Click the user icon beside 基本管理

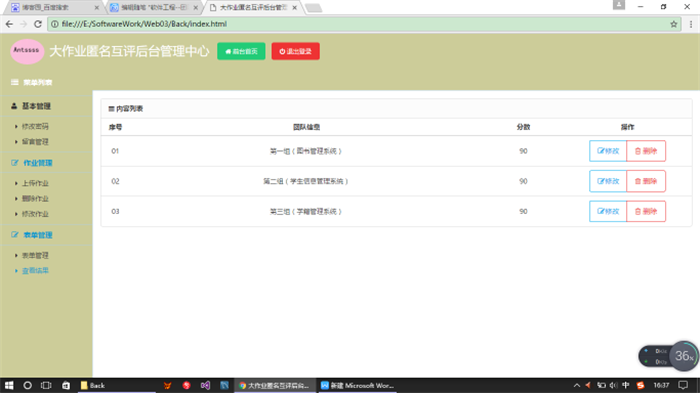(14, 106)
